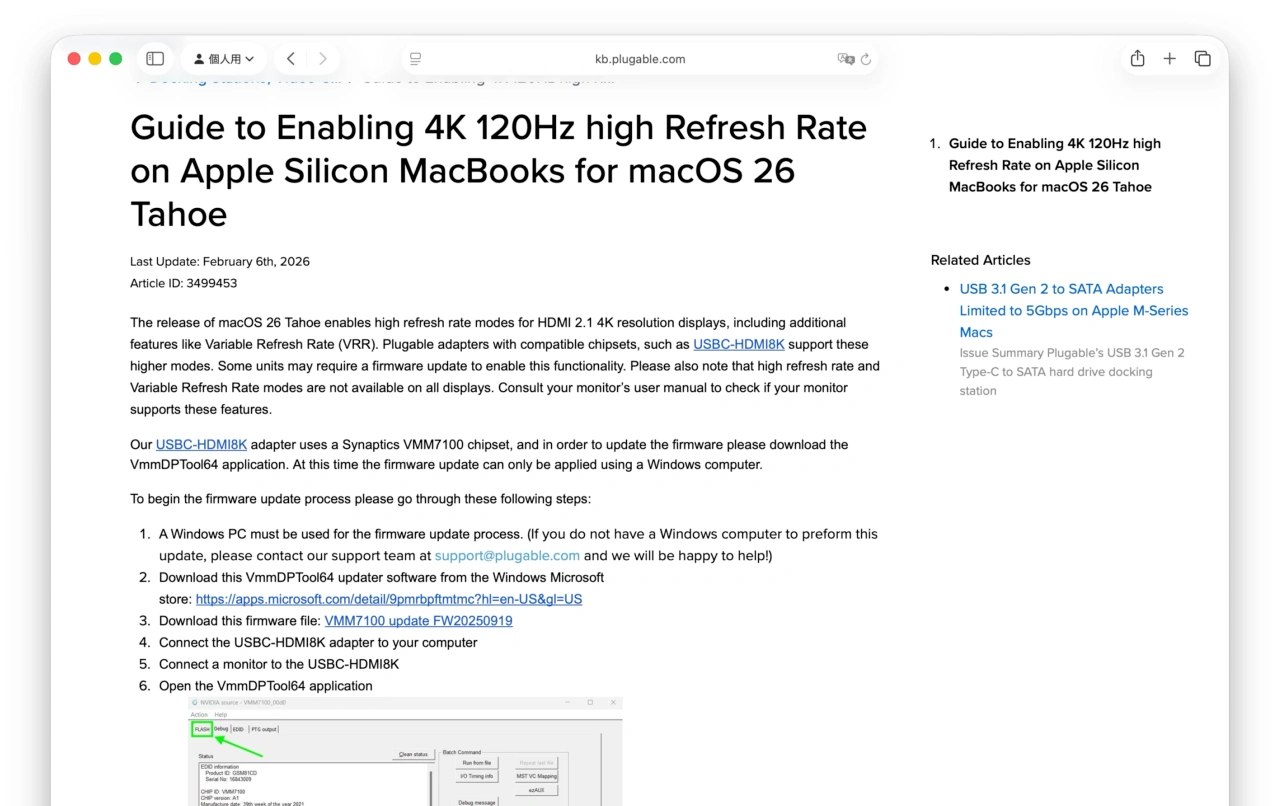Click the USBC-HDMI8K link in second paragraph
Image resolution: width=1280 pixels, height=806 pixels.
tap(201, 444)
